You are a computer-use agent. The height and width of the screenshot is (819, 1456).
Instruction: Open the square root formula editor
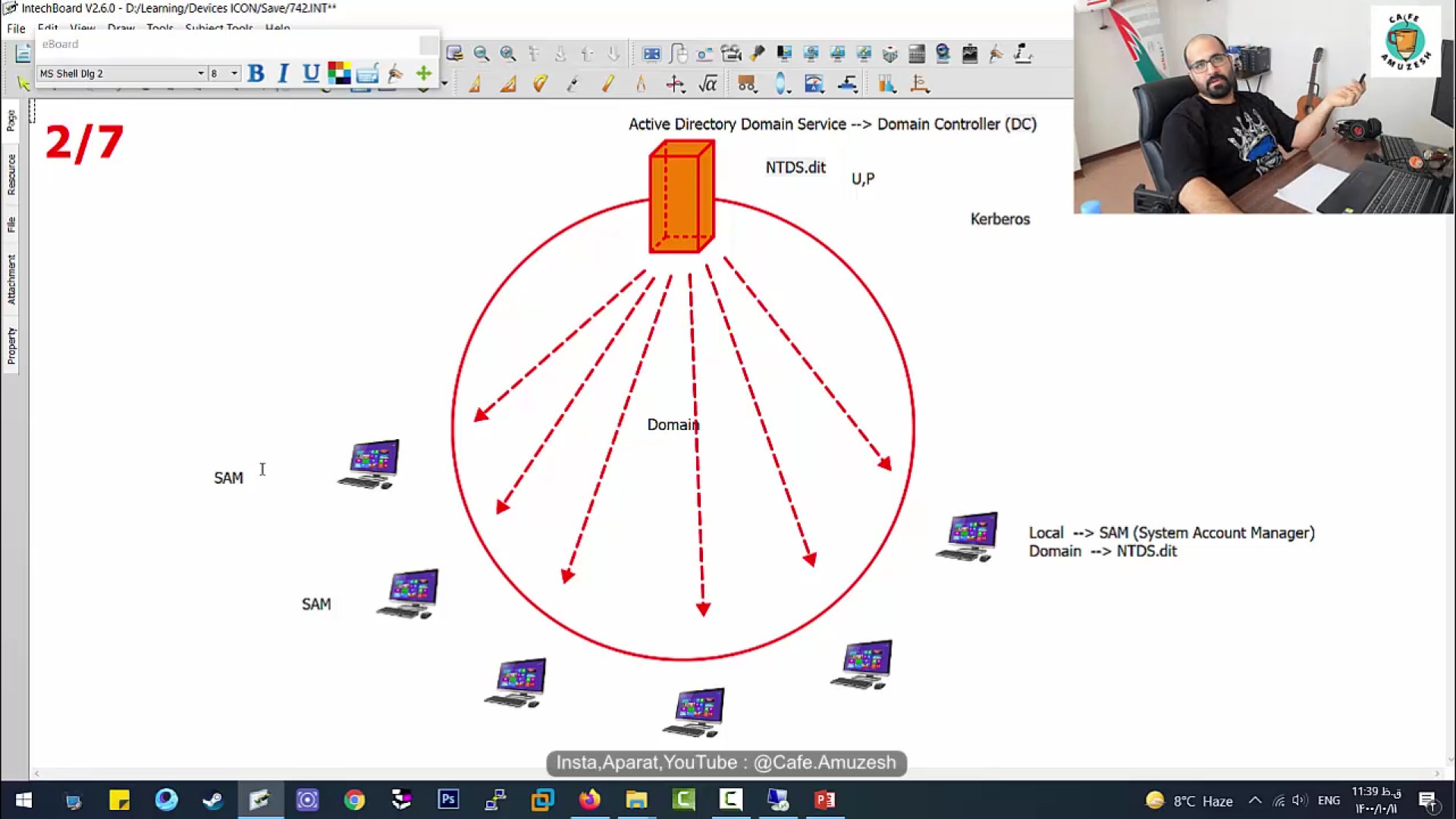[708, 83]
